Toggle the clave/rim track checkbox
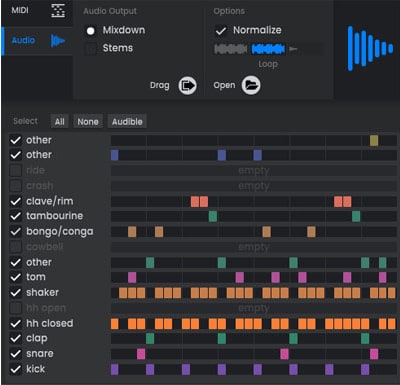This screenshot has height=385, width=400. 15,201
